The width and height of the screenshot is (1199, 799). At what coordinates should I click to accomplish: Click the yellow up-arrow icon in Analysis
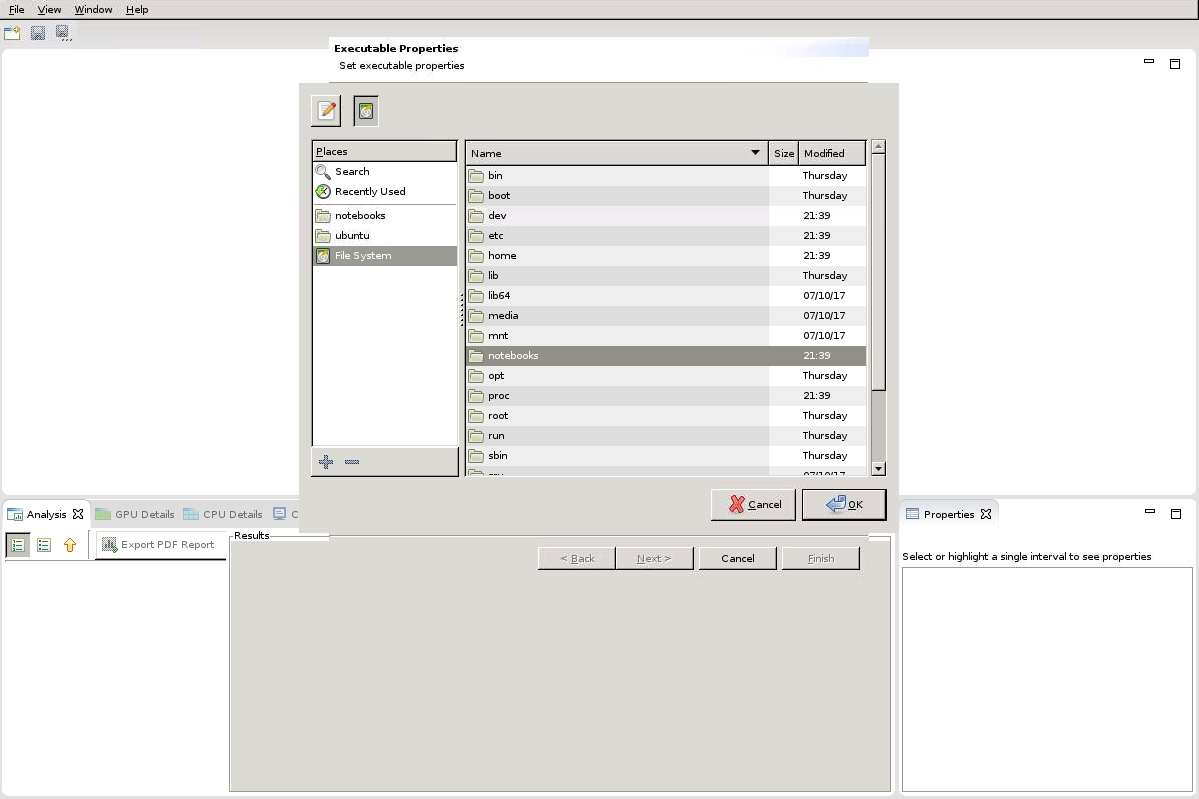pyautogui.click(x=70, y=545)
